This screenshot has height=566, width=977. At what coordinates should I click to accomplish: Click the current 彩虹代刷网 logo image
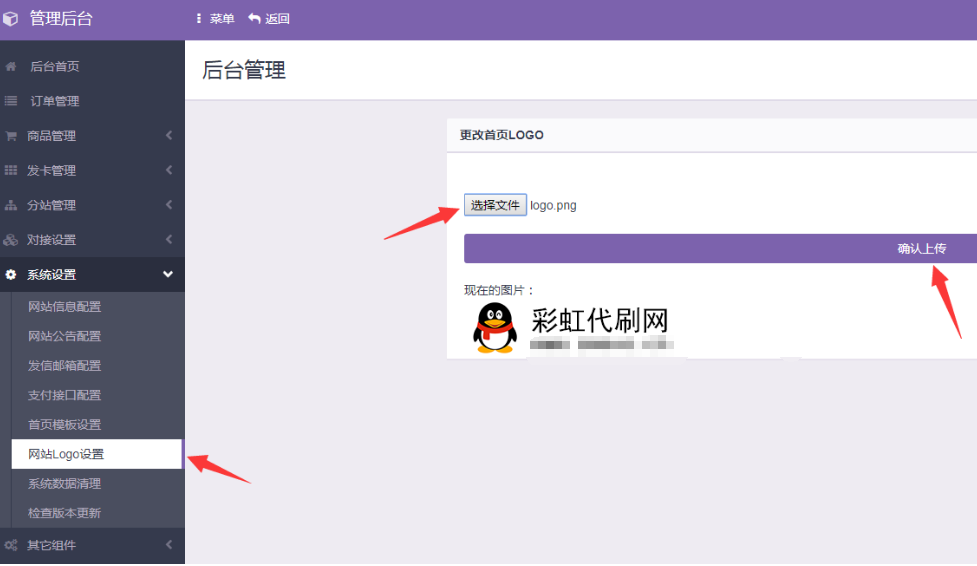[x=571, y=328]
